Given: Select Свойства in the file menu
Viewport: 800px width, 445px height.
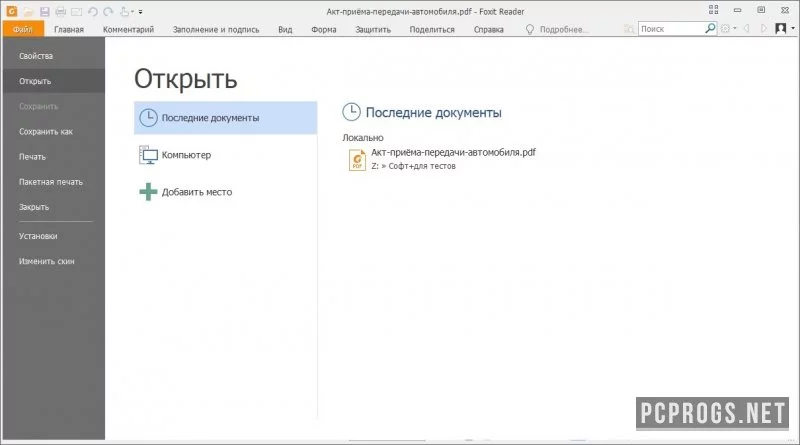Looking at the screenshot, I should [53, 56].
